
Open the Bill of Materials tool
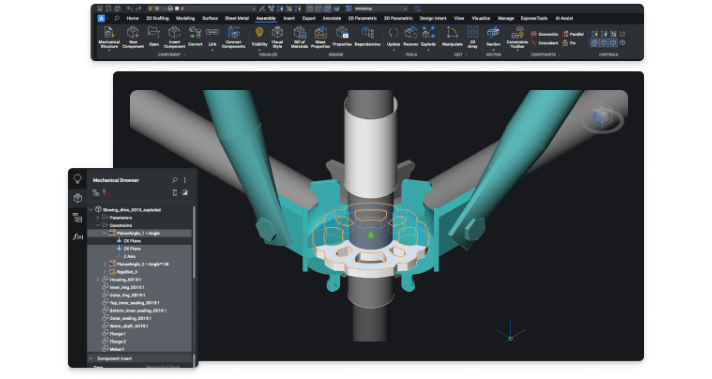click(299, 37)
